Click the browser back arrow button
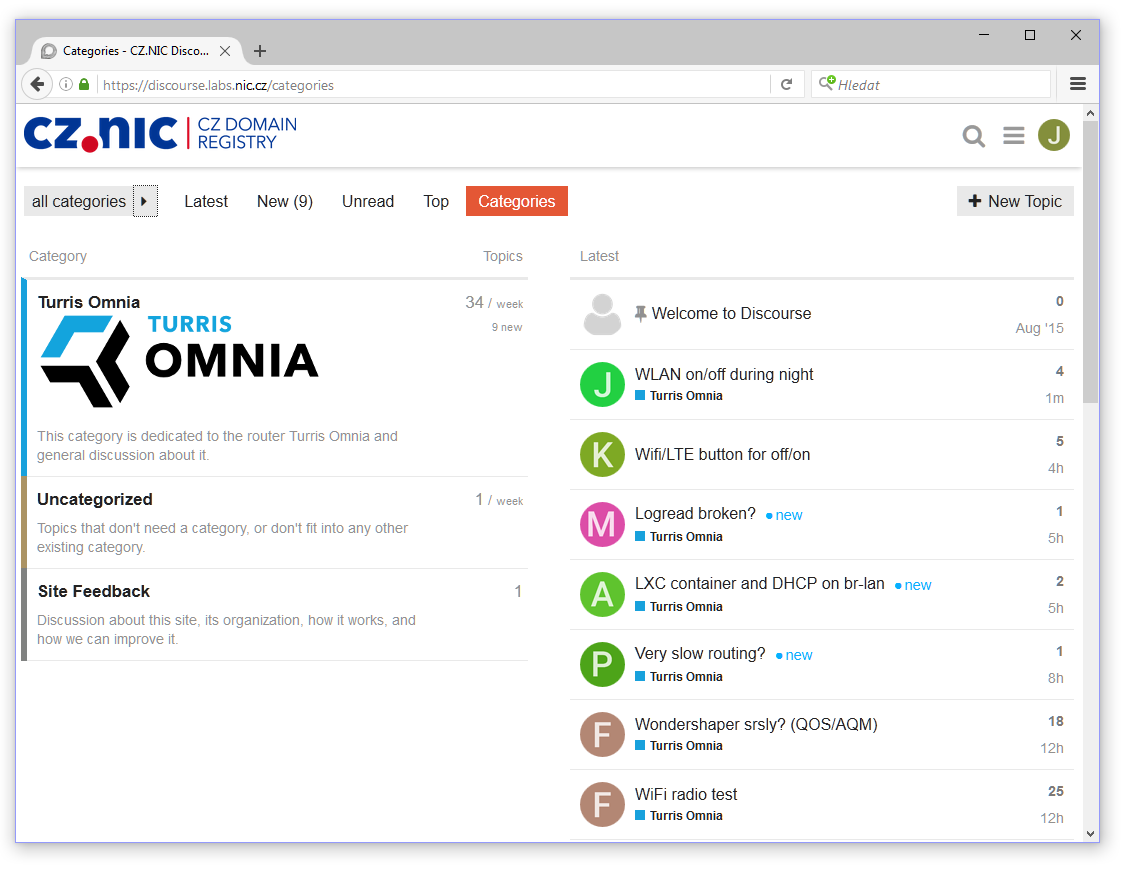Image resolution: width=1134 pixels, height=870 pixels. pos(37,85)
